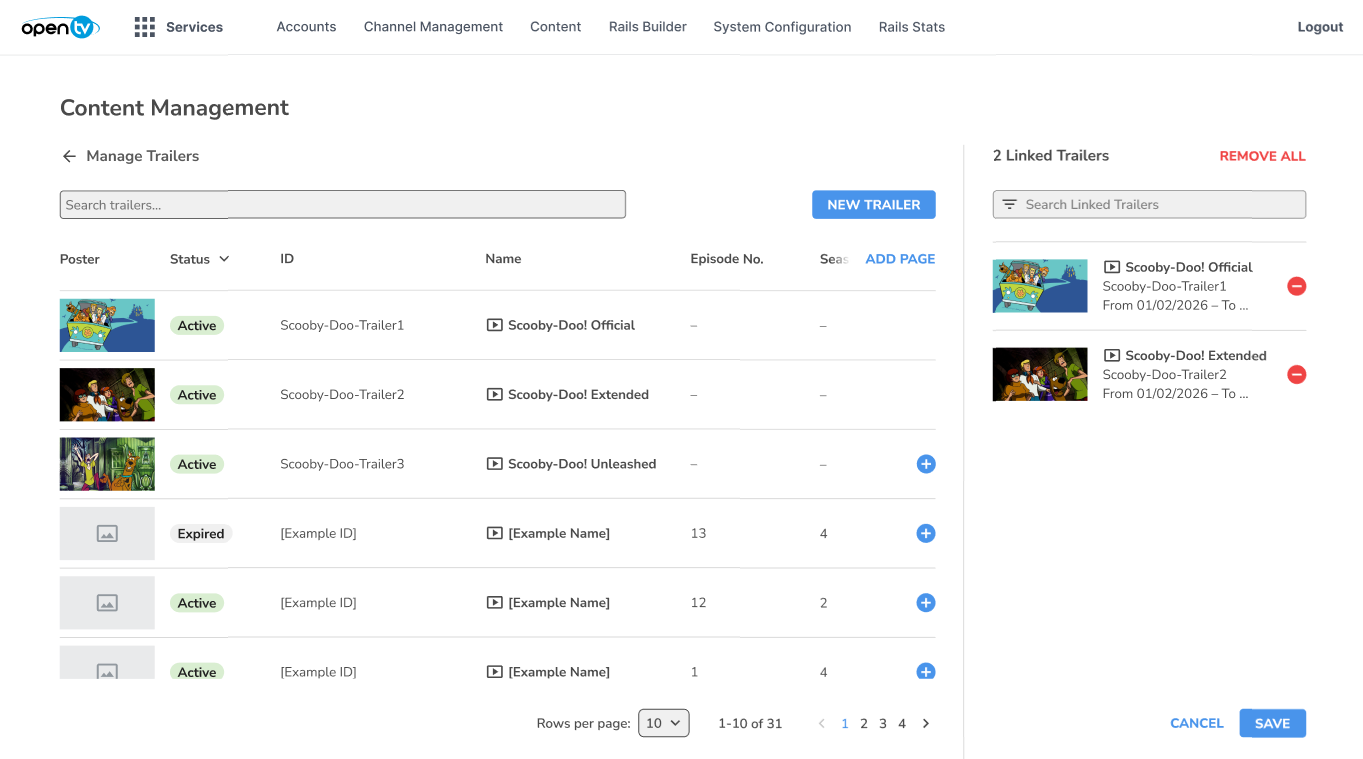Click REMOVE ALL linked trailers
Image resolution: width=1363 pixels, height=759 pixels.
pyautogui.click(x=1262, y=156)
